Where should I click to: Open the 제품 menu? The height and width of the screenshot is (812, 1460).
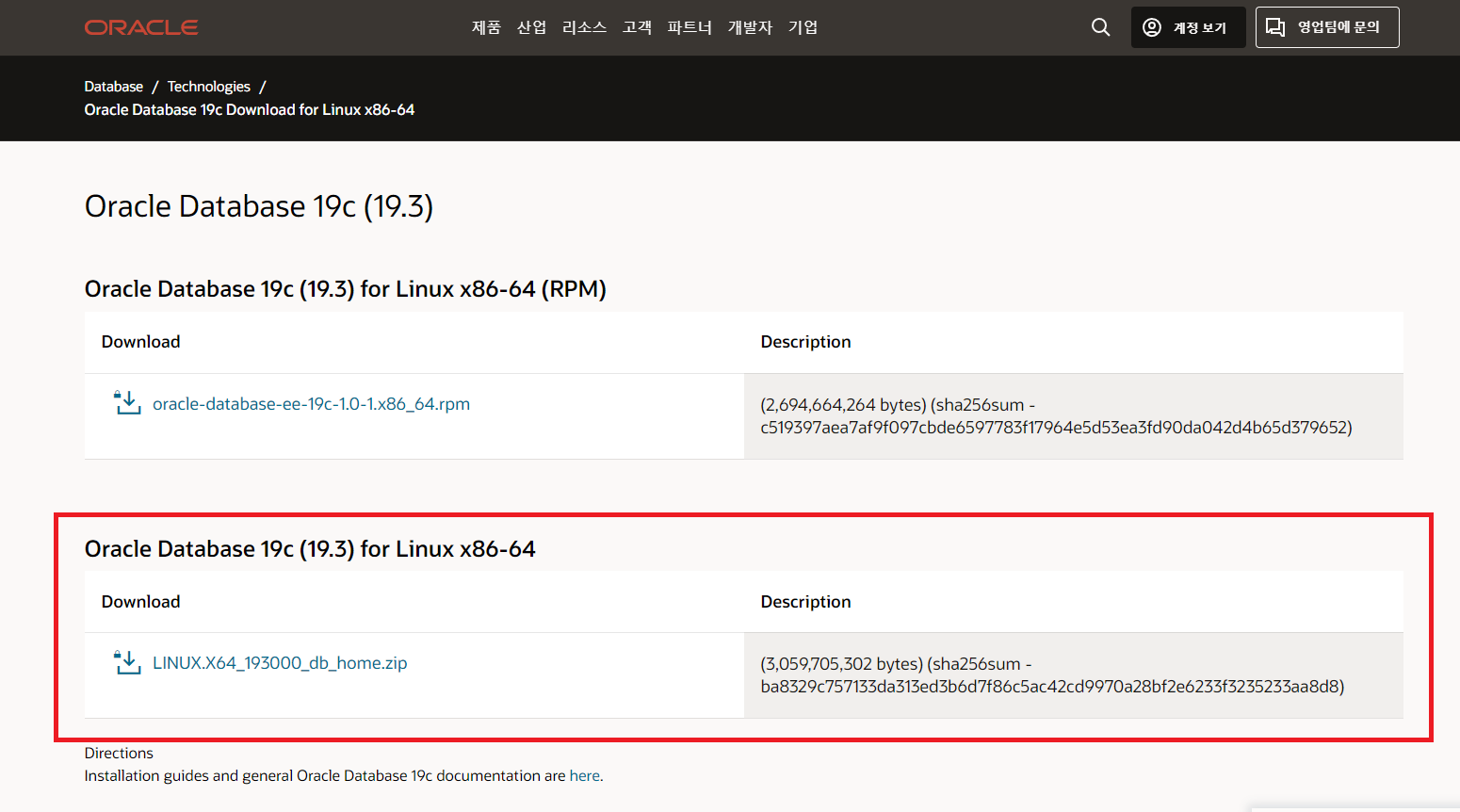[486, 27]
